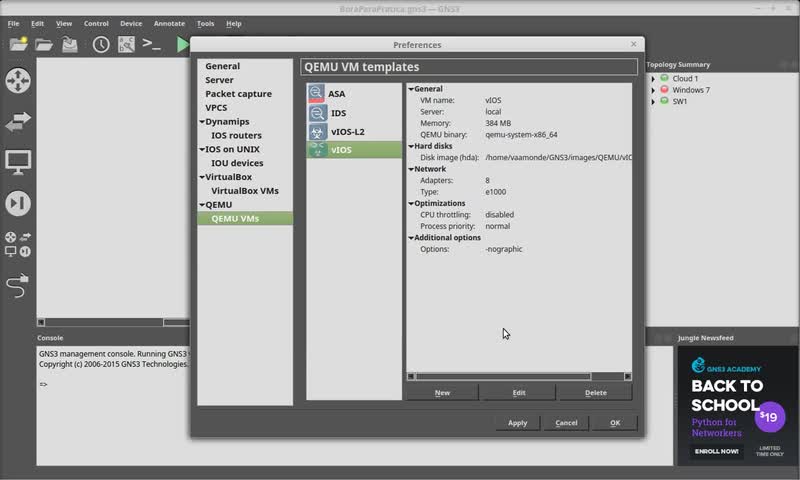Toggle the show interface labels icon
This screenshot has width=800, height=480.
[x=126, y=45]
